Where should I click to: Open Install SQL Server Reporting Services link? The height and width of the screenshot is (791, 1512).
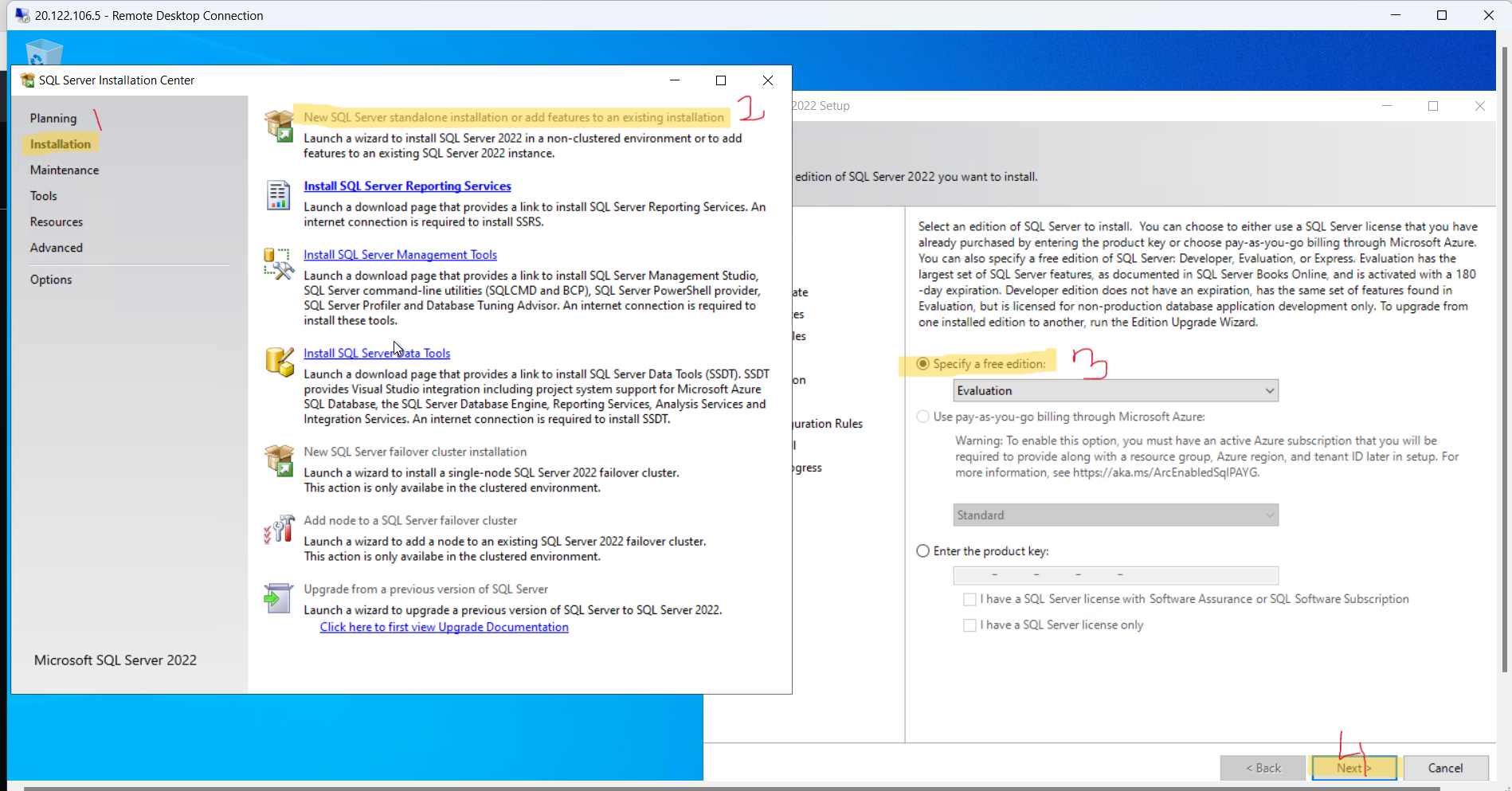click(x=407, y=186)
